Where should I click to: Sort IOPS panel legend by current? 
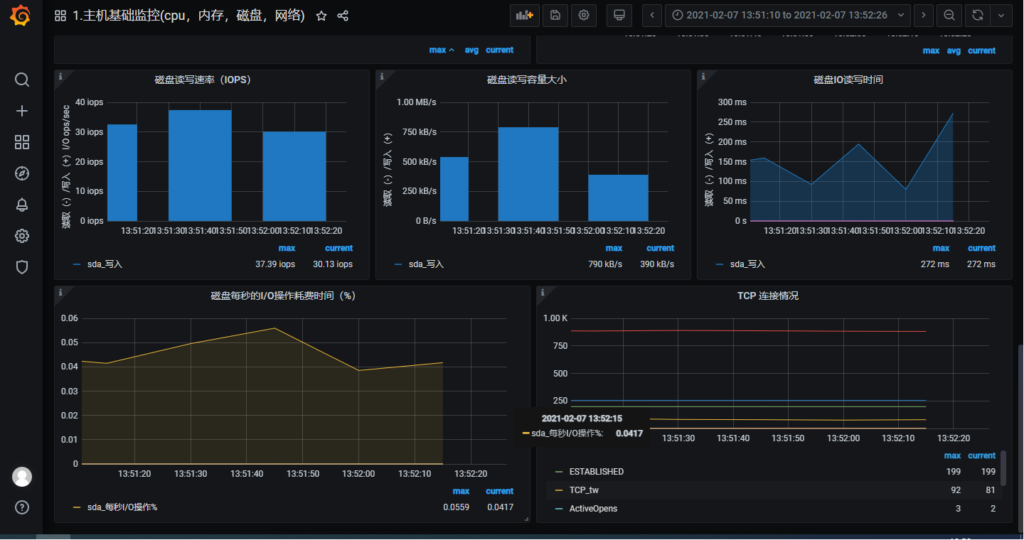339,248
